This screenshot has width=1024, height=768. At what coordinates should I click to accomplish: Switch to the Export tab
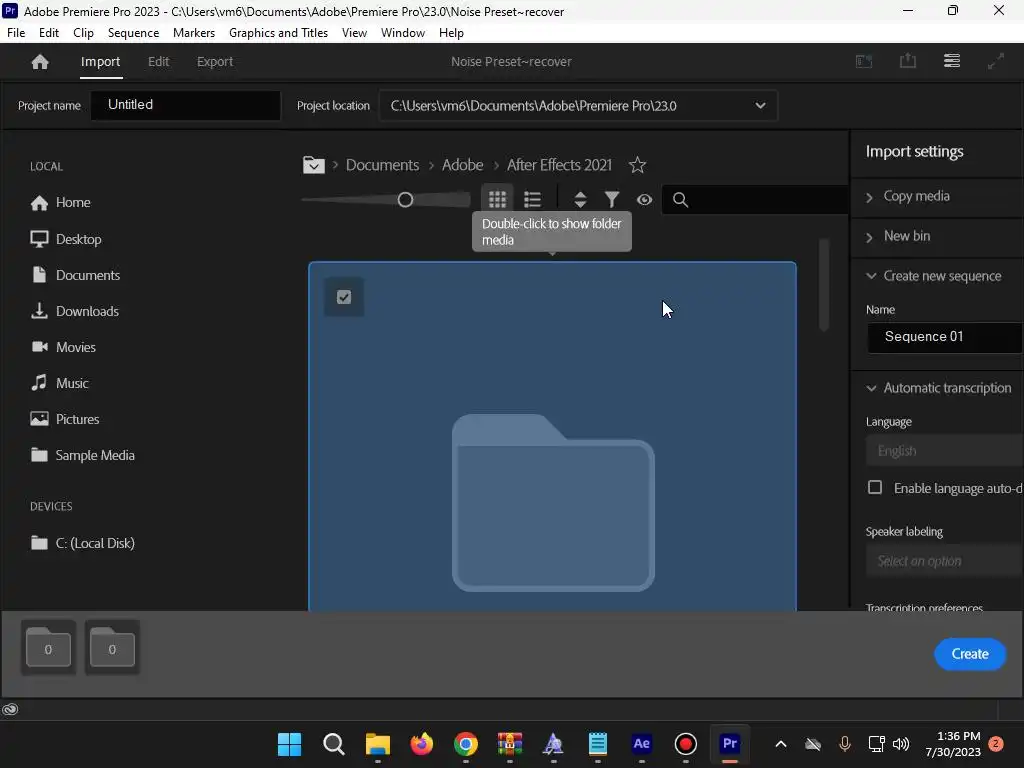click(215, 61)
